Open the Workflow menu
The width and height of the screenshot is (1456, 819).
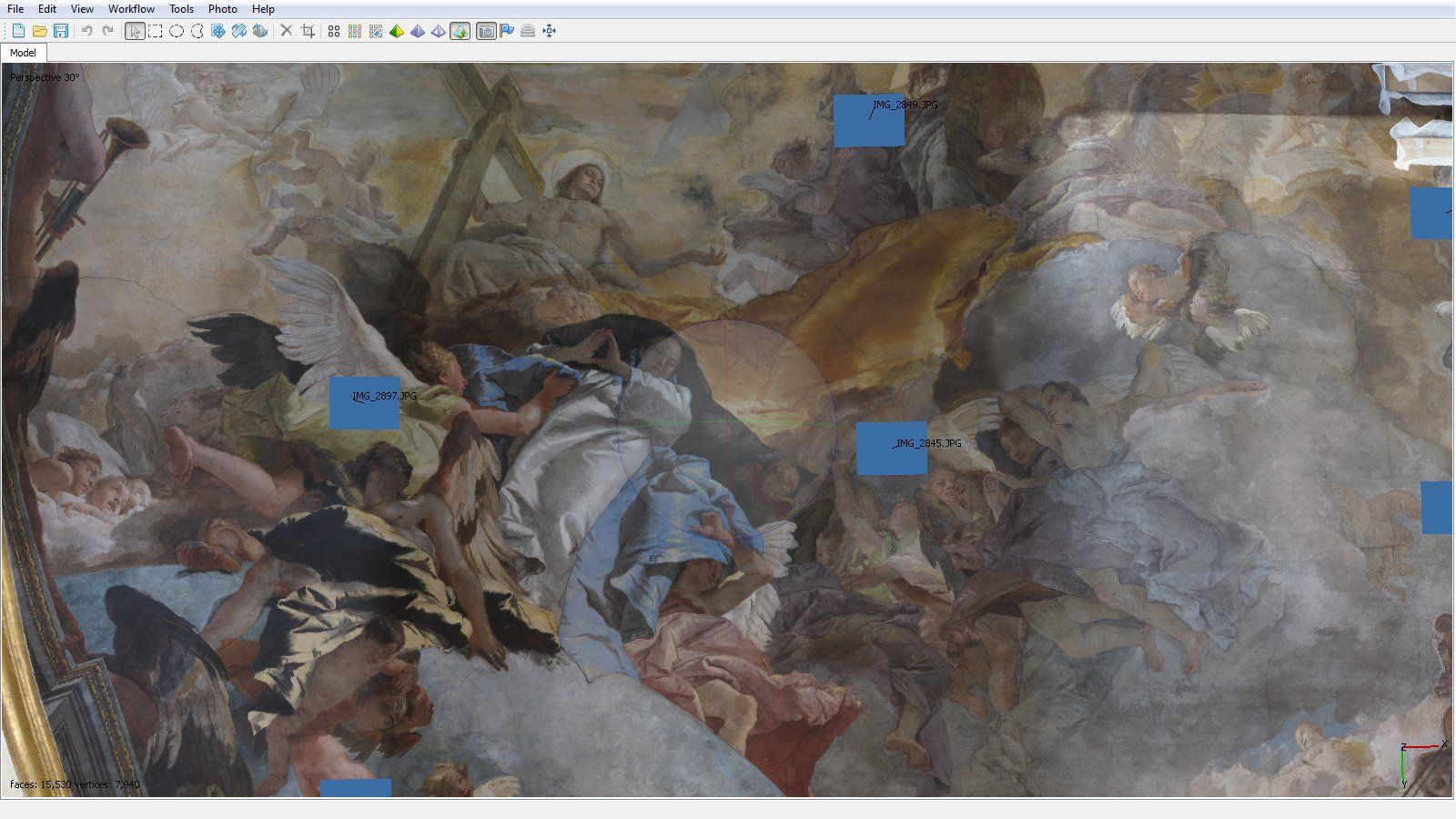[131, 9]
